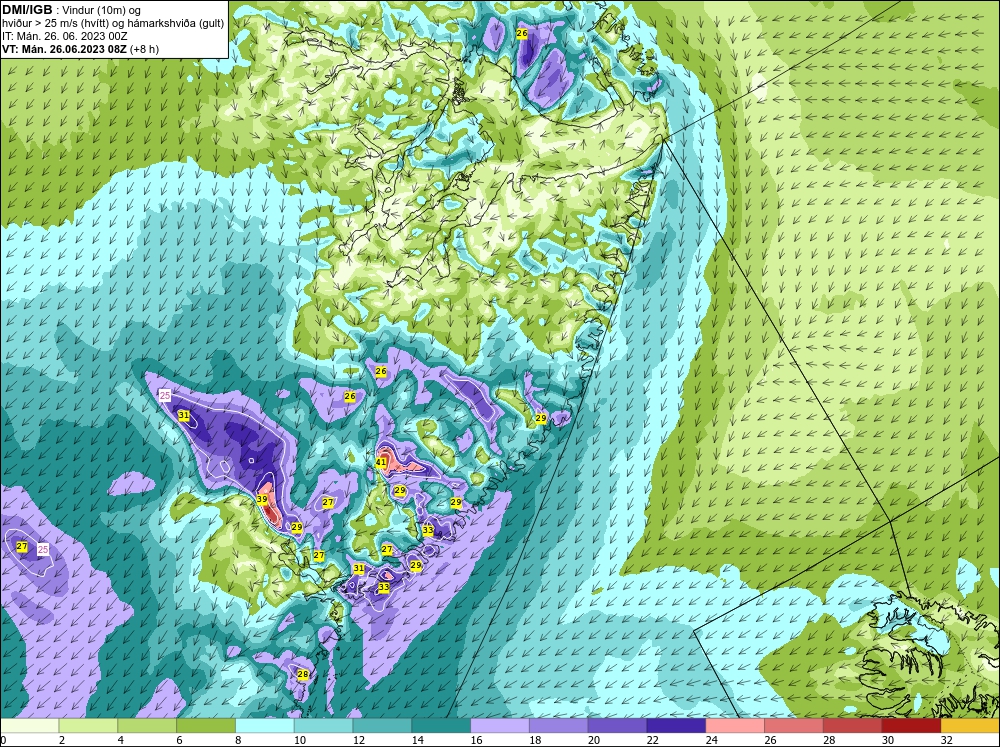Choose the dark teal 14–16 m/s legend swatch
Screen dimensions: 1000x747
[441, 726]
